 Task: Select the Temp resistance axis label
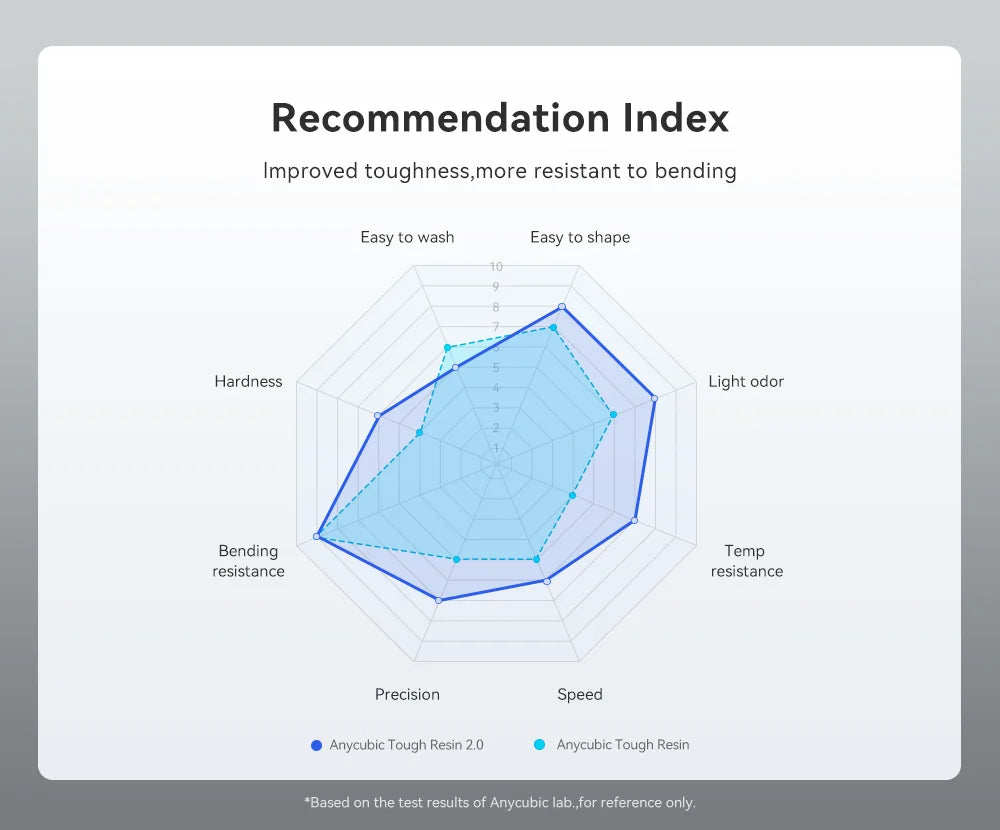click(746, 561)
